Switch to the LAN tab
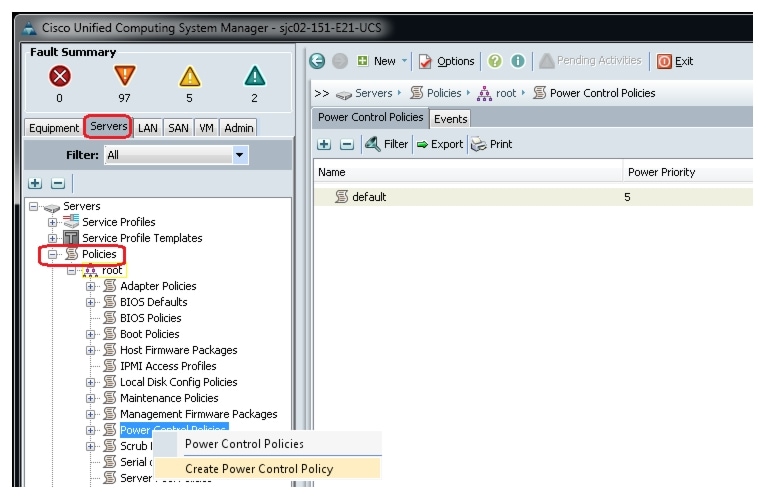The width and height of the screenshot is (766, 500). pyautogui.click(x=148, y=128)
